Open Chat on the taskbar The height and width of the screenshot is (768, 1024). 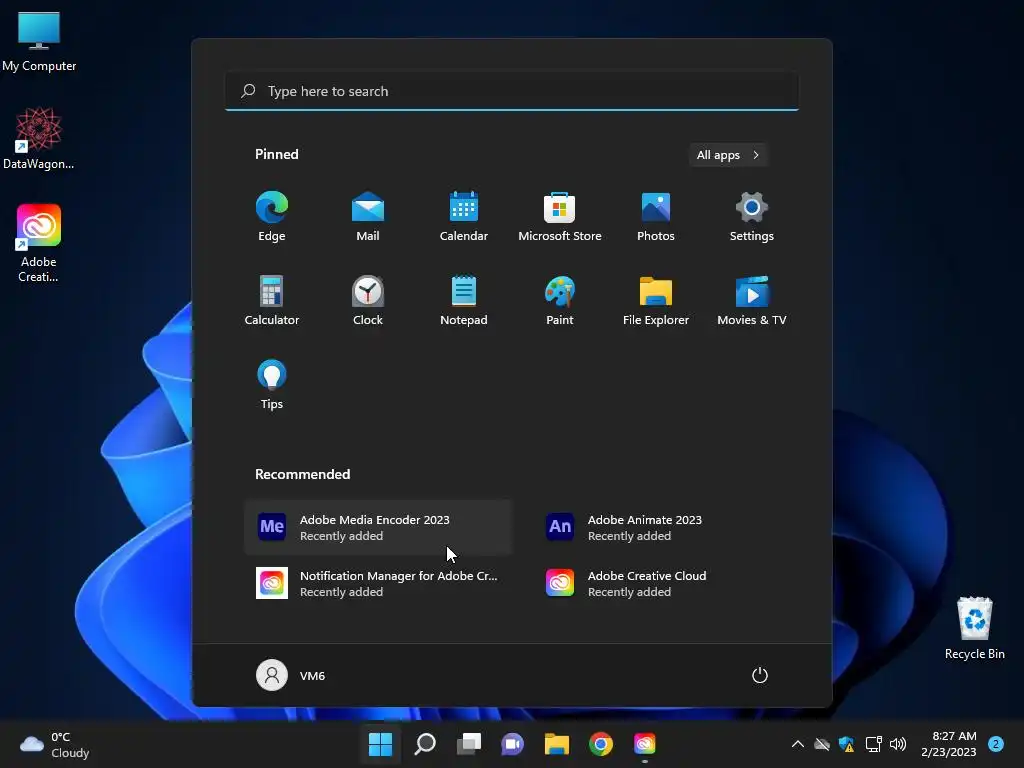513,744
